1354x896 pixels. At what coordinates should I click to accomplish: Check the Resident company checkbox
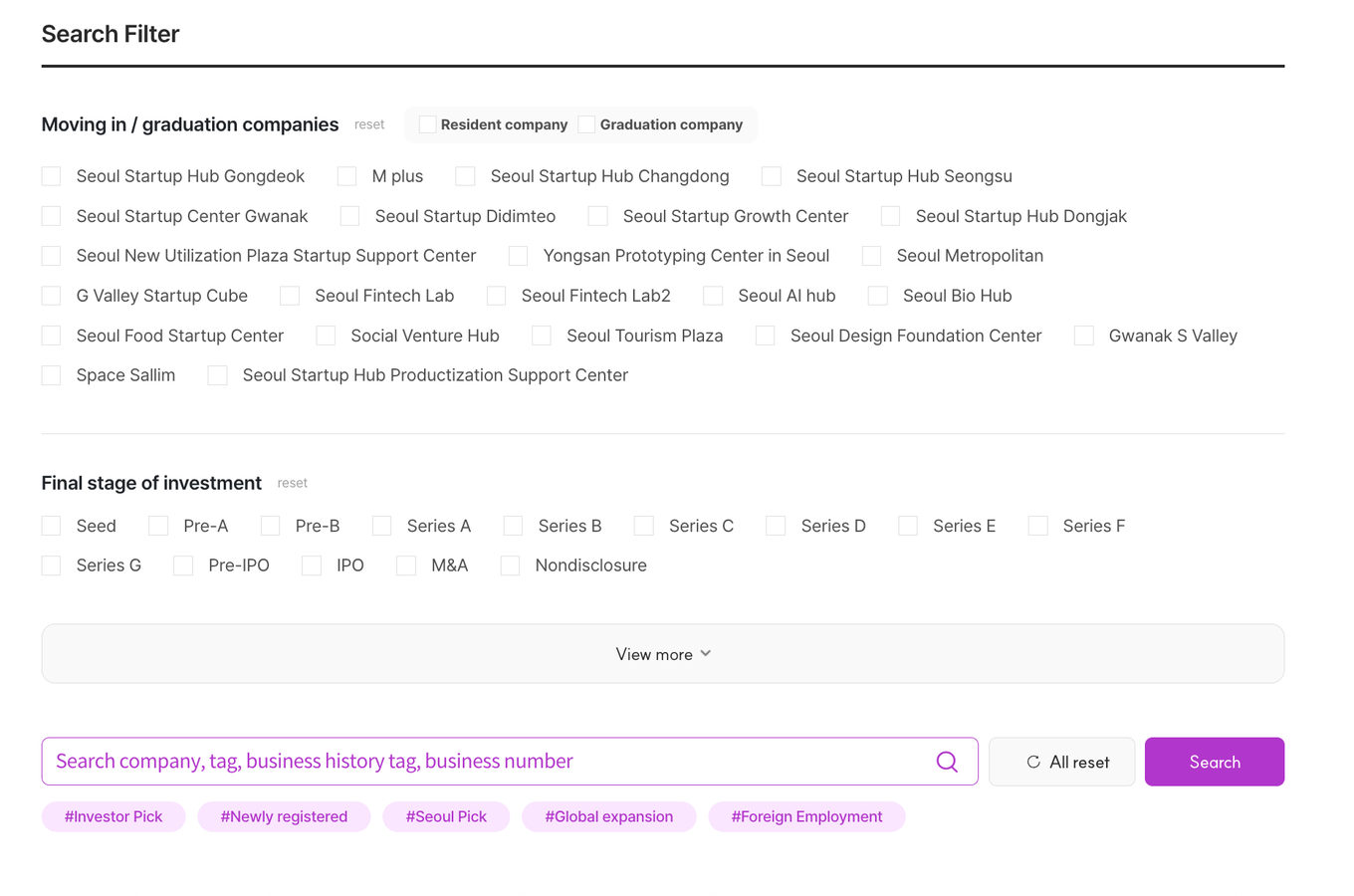(x=428, y=124)
